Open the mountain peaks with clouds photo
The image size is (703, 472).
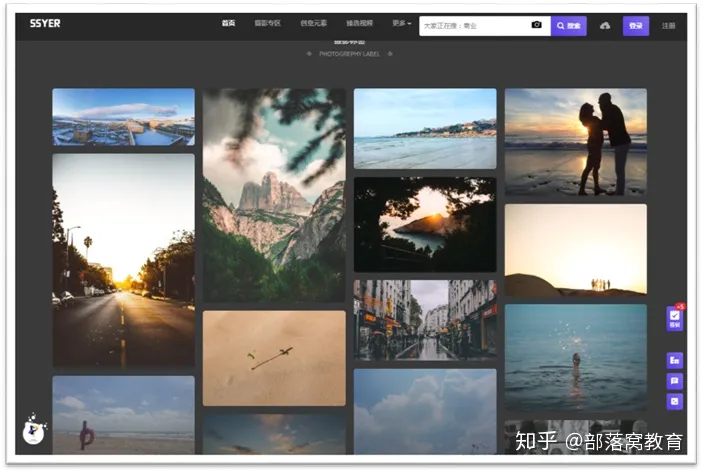274,195
